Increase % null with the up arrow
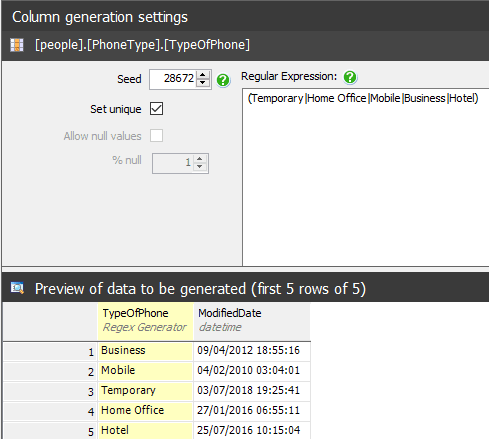This screenshot has width=489, height=439. tap(200, 159)
